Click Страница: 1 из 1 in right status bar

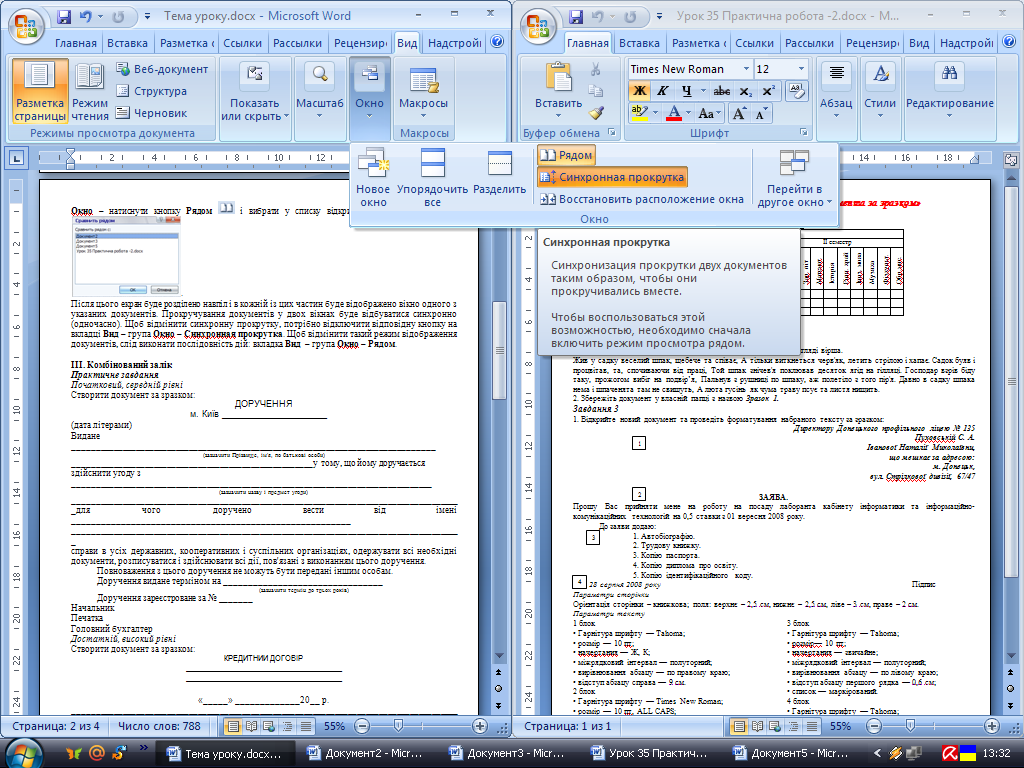point(568,726)
